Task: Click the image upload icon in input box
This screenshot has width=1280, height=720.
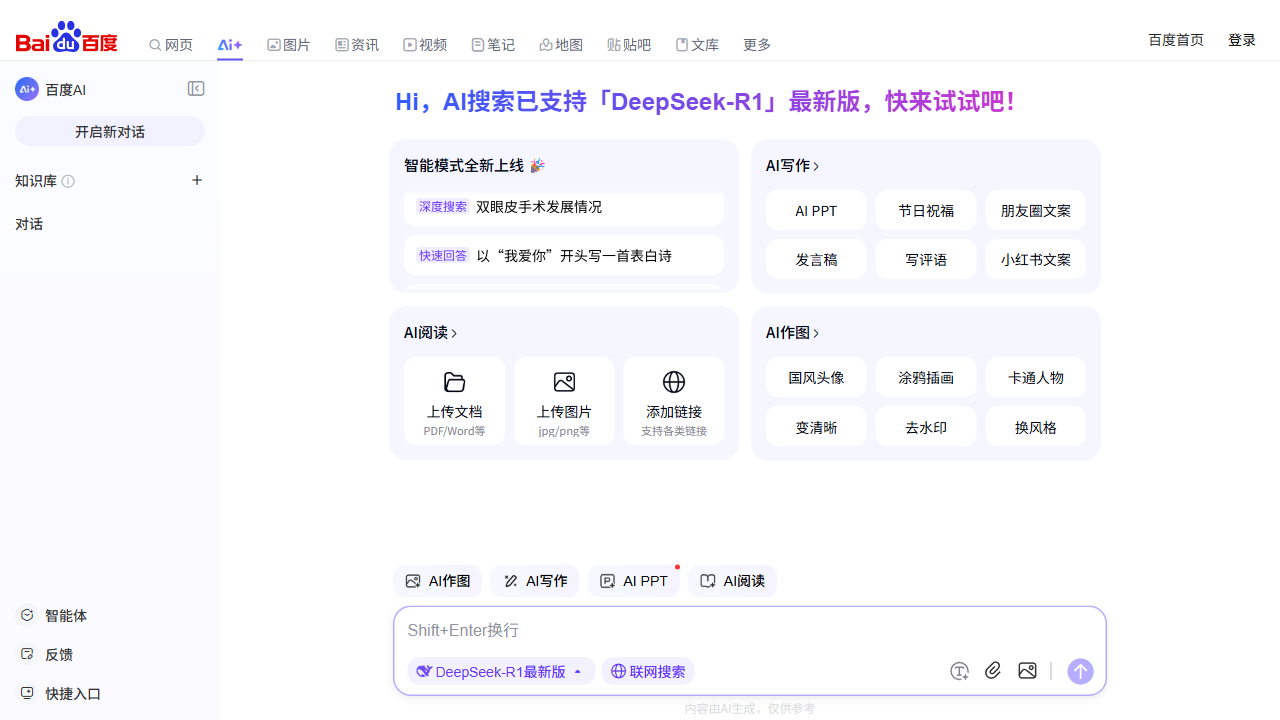Action: click(x=1027, y=671)
